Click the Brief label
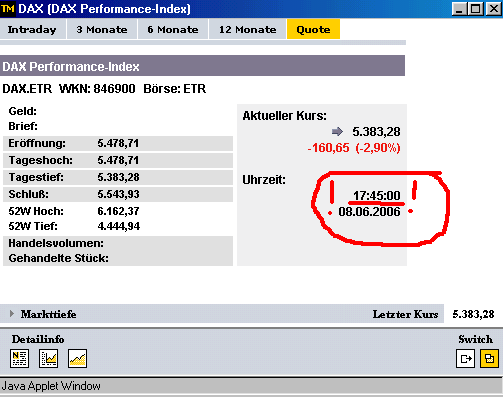 pyautogui.click(x=23, y=126)
